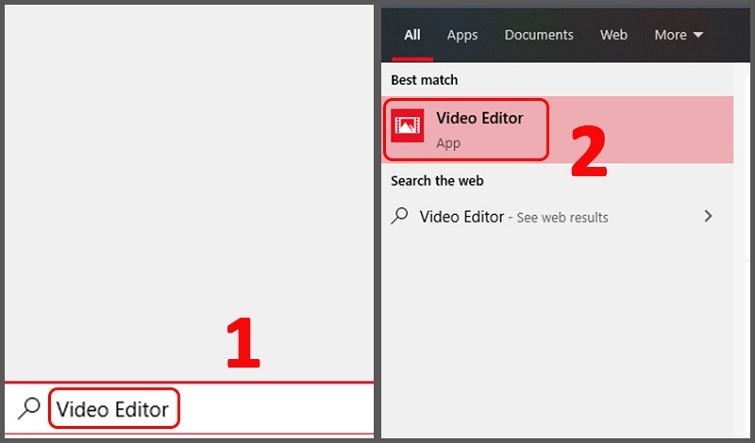This screenshot has width=755, height=443.
Task: Select the "Video Editor" web search suggestion text
Action: click(x=461, y=216)
